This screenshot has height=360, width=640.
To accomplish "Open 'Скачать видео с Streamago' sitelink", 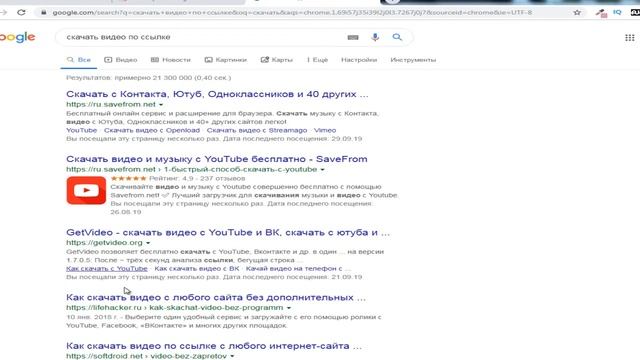I will click(257, 130).
